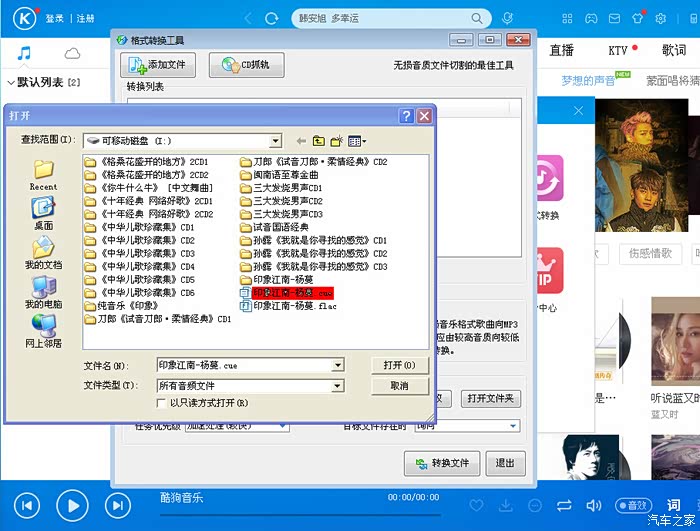Click the play button in player bar
700x531 pixels.
(72, 505)
